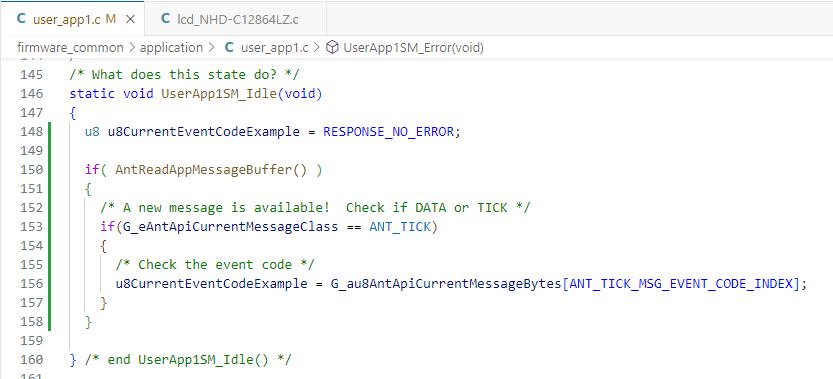Open firmware_common breadcrumb folder

pos(70,47)
